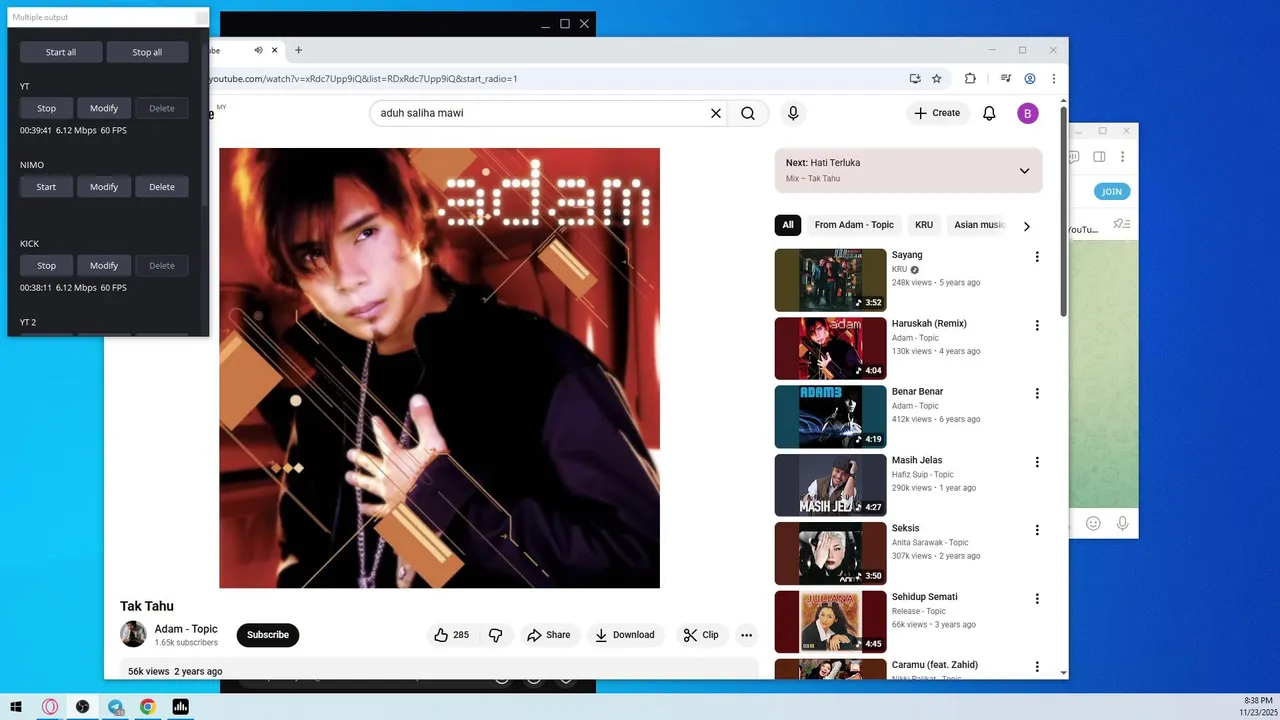Open OBS Studio from taskbar

83,707
